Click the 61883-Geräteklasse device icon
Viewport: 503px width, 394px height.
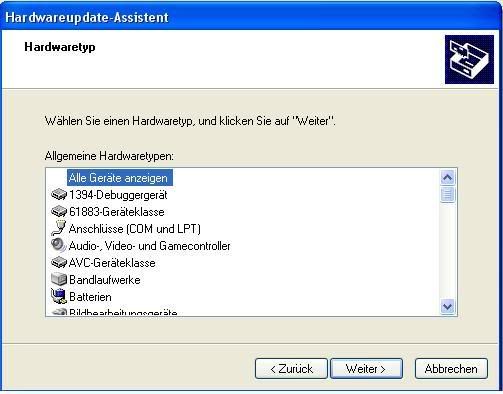click(x=59, y=211)
